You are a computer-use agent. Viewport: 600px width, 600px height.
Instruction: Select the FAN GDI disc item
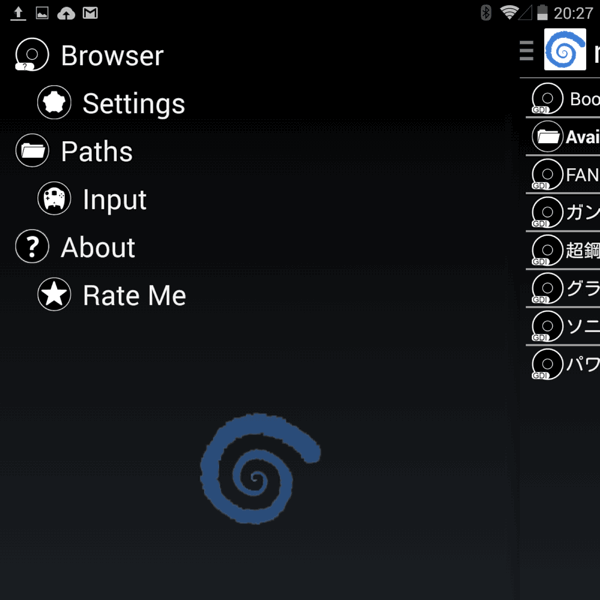564,175
